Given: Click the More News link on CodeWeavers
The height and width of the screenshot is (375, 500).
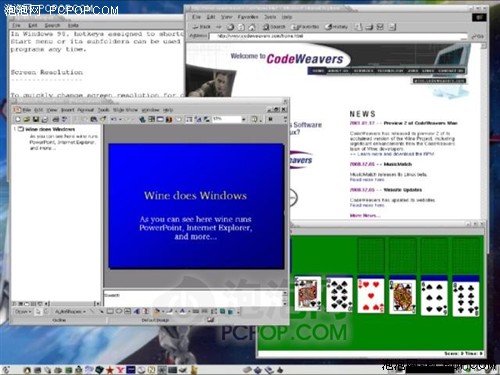Looking at the screenshot, I should point(365,215).
